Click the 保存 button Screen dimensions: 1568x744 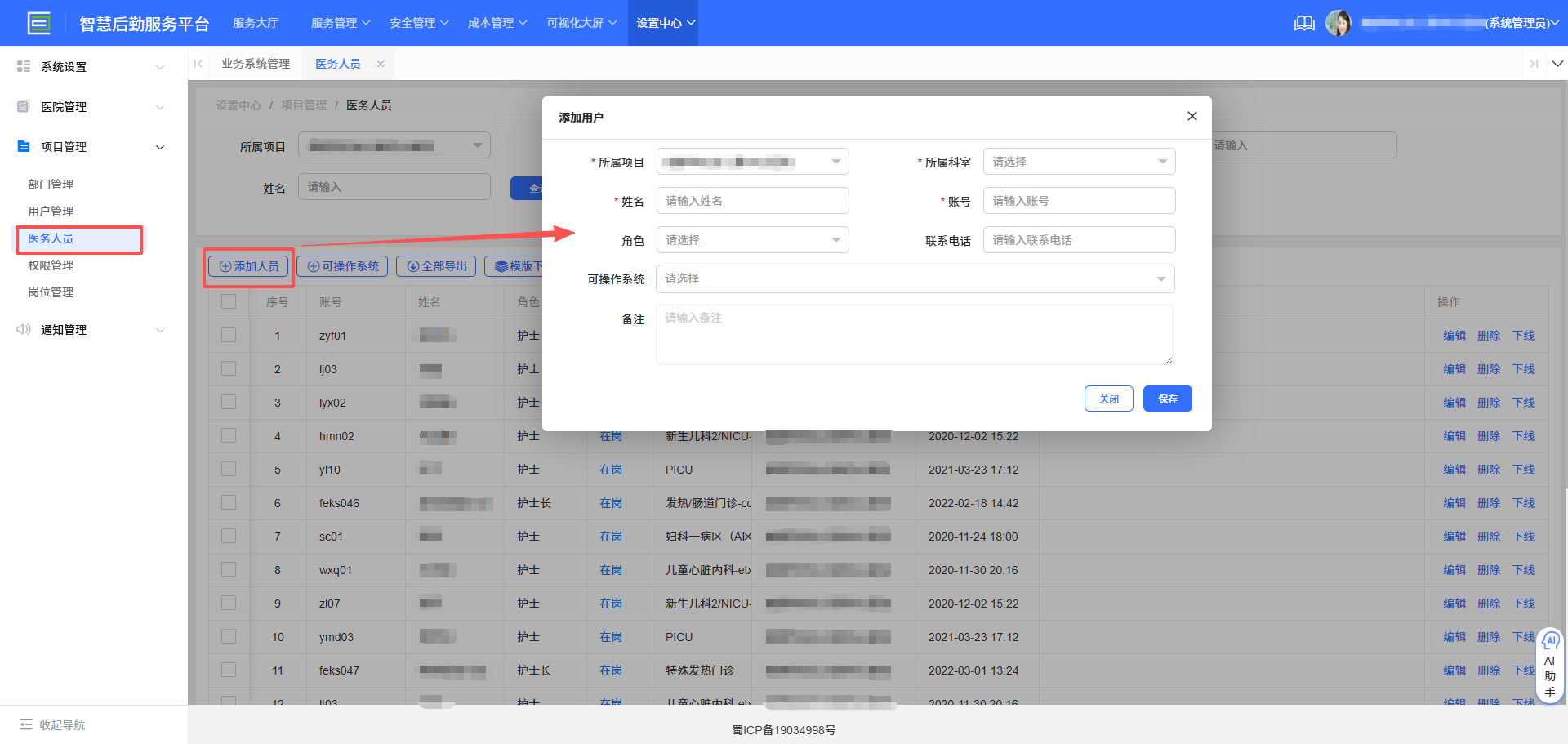[1167, 399]
